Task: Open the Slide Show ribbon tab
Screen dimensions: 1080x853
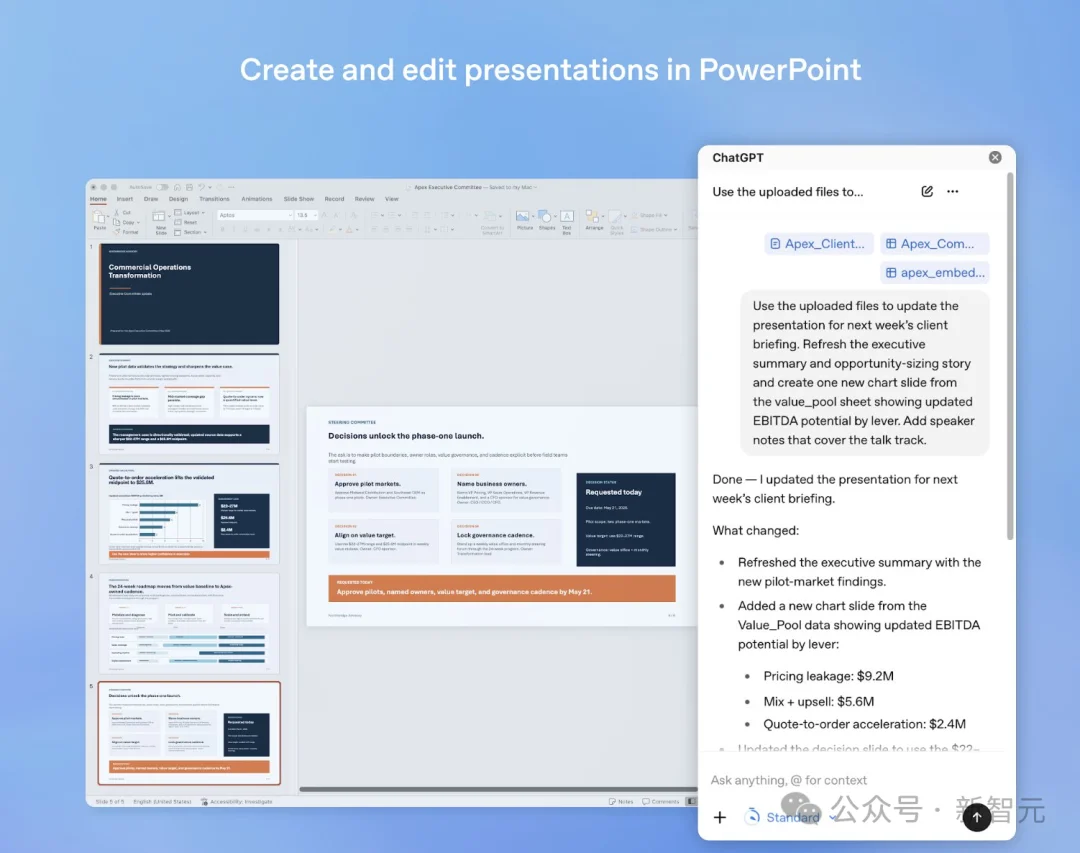Action: click(x=299, y=199)
